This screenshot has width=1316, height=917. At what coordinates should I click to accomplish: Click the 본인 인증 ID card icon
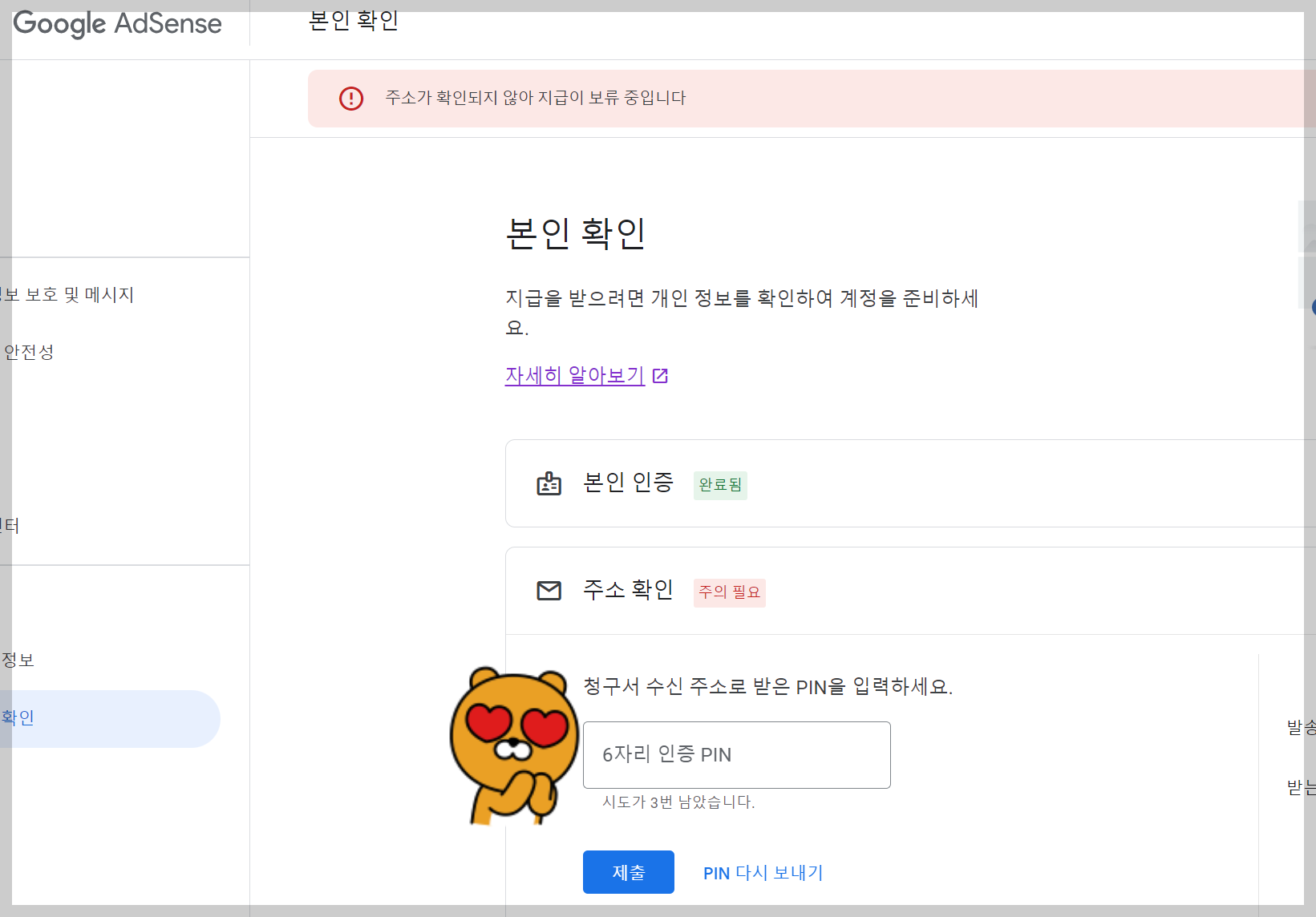(x=549, y=483)
